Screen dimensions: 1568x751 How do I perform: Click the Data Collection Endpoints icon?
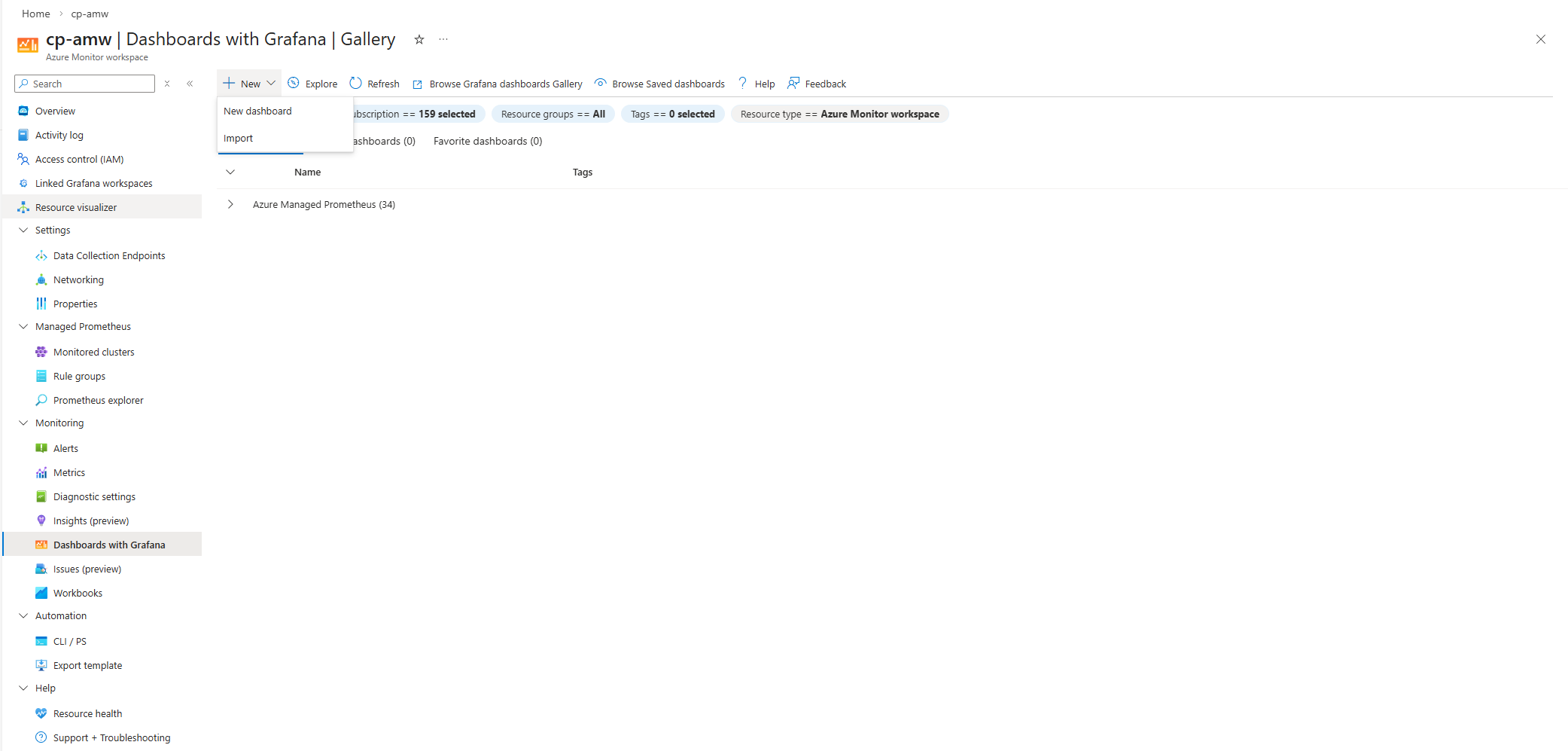(x=41, y=255)
